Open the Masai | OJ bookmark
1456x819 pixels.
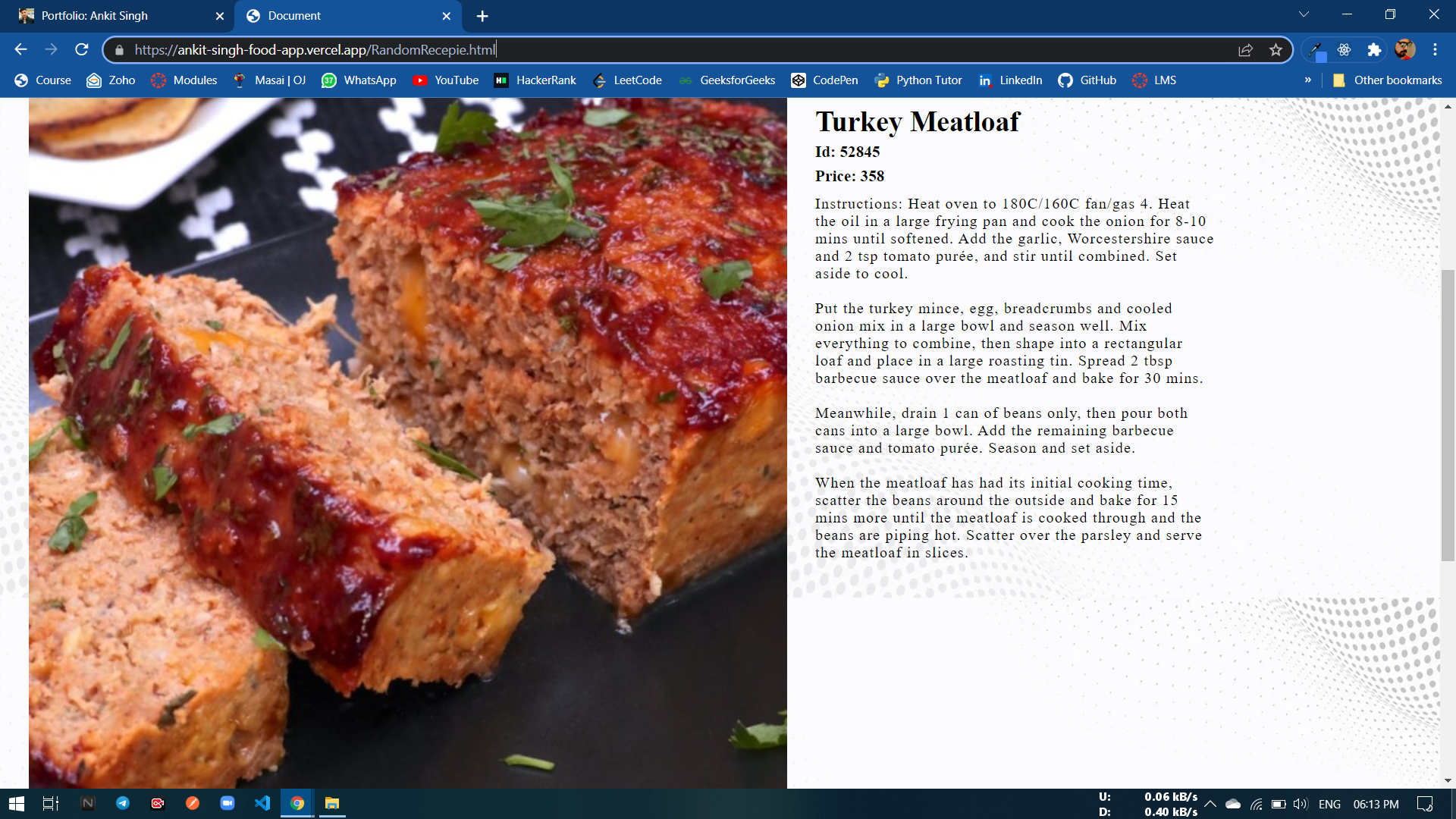click(x=268, y=80)
